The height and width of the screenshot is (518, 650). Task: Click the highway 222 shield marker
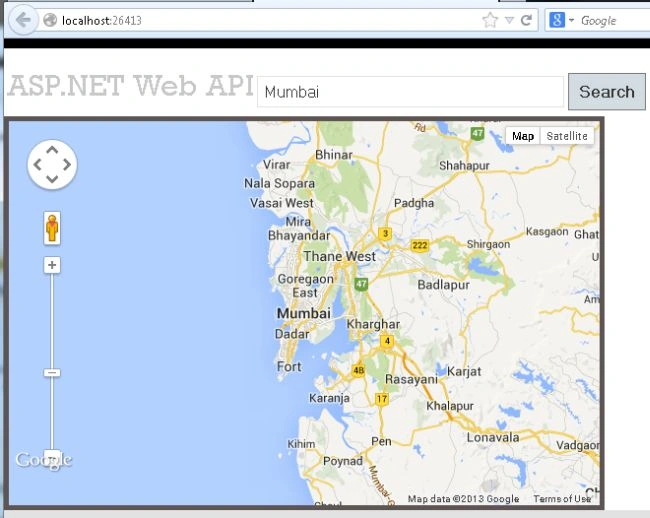pyautogui.click(x=420, y=245)
